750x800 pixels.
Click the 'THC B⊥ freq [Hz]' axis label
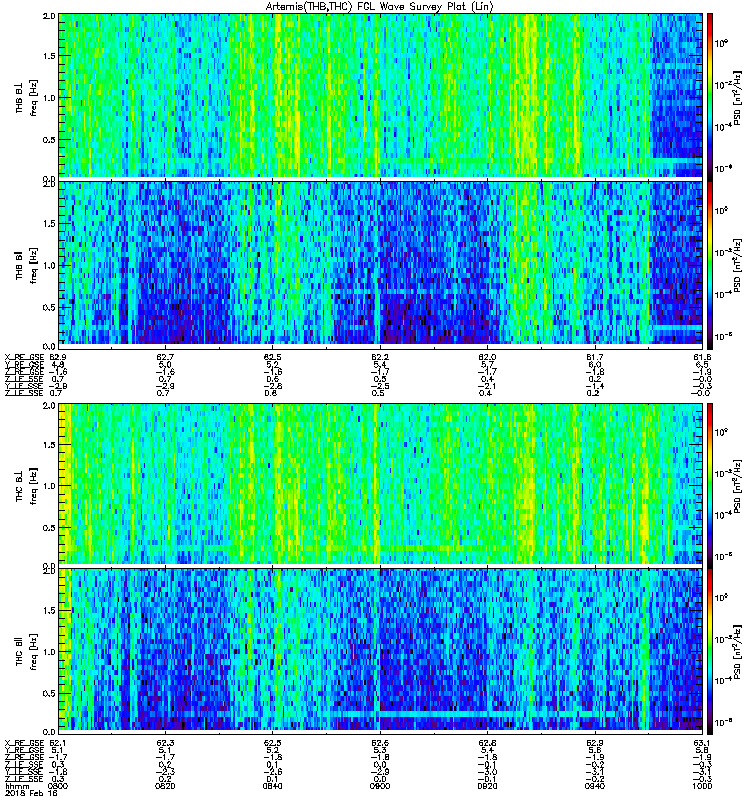[x=26, y=486]
